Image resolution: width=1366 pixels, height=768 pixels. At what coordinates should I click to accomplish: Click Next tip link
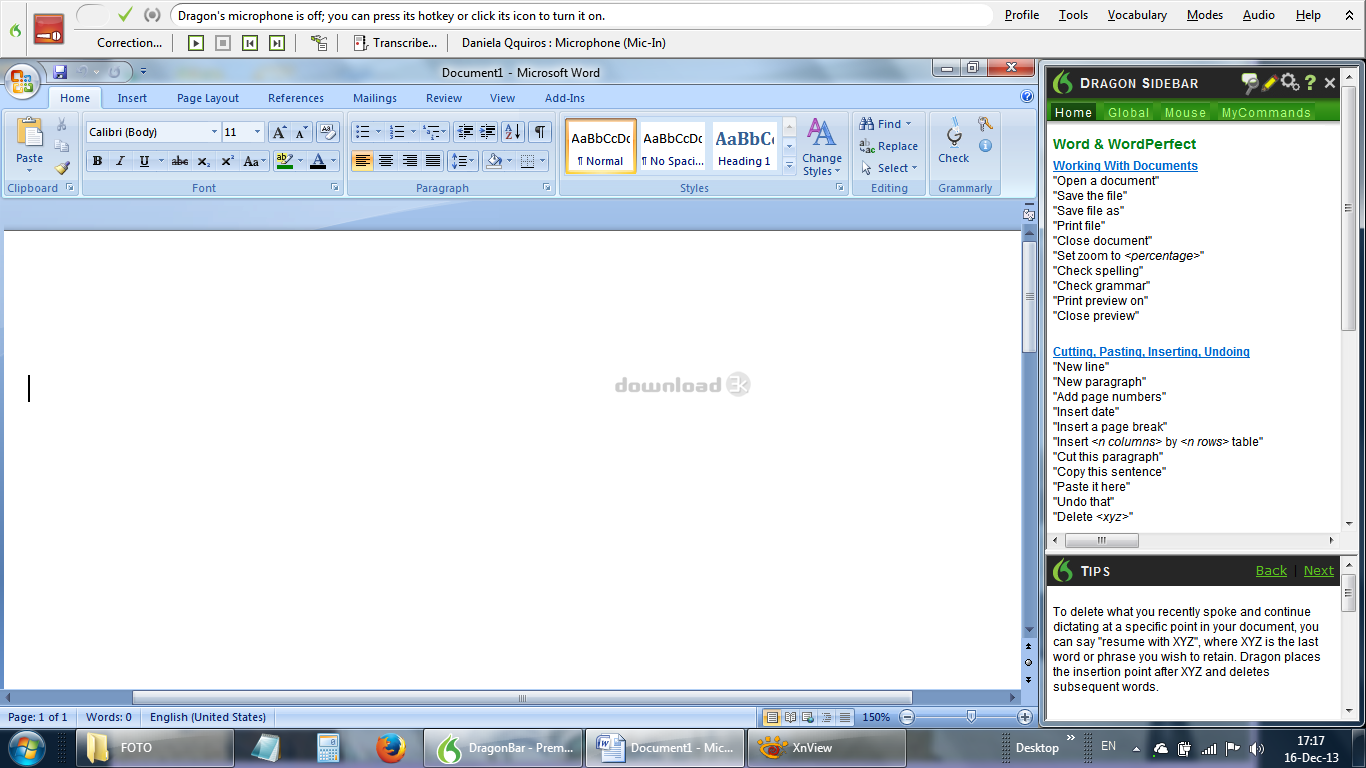tap(1318, 571)
